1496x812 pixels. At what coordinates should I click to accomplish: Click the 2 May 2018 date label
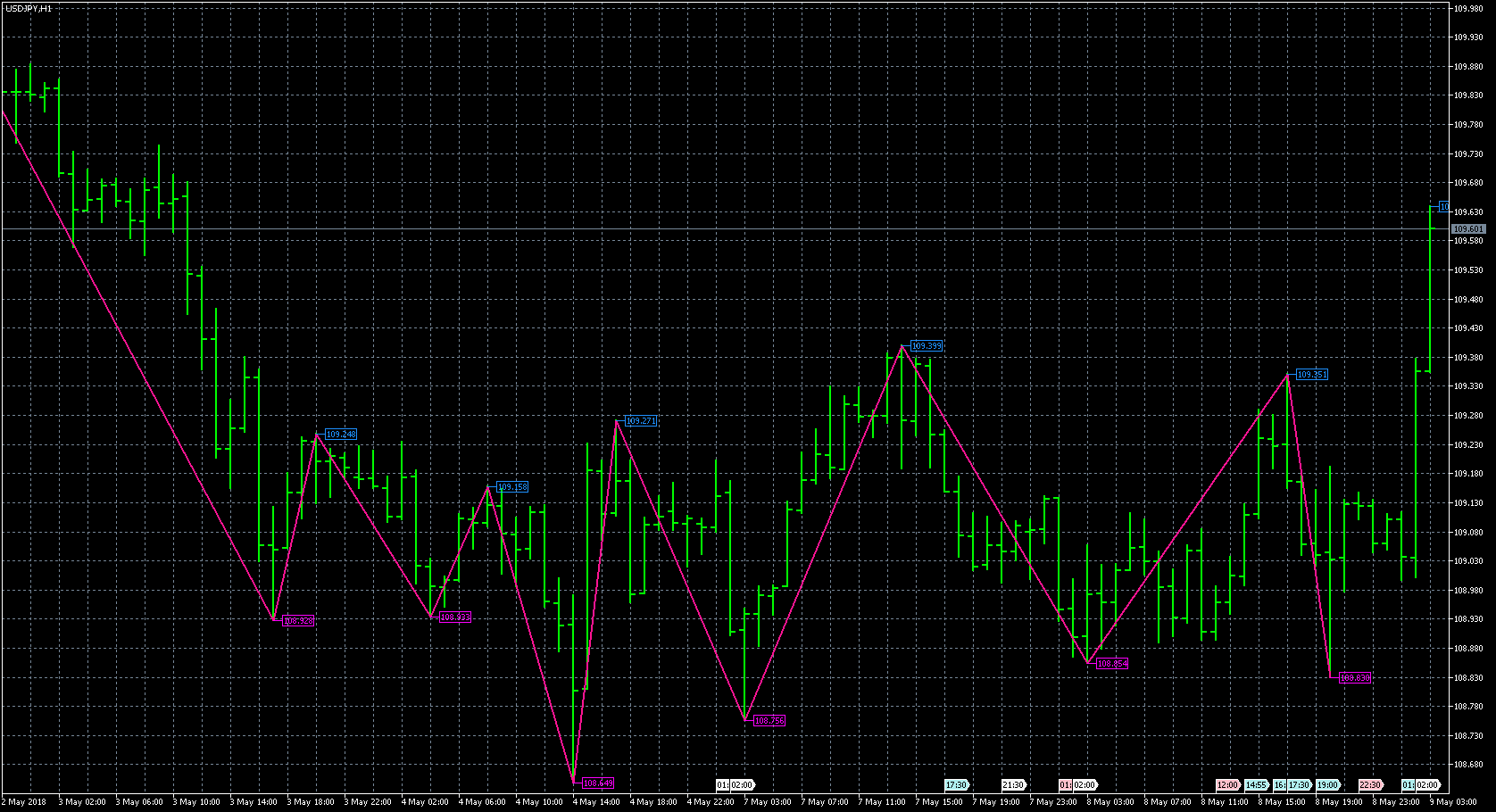pos(26,802)
